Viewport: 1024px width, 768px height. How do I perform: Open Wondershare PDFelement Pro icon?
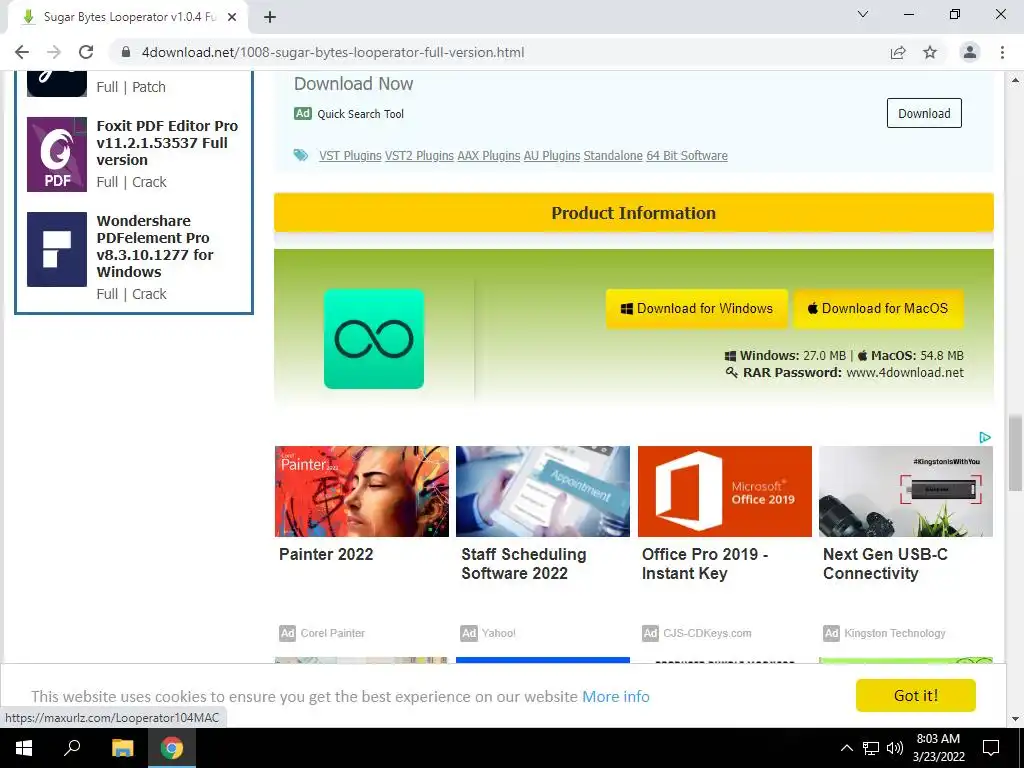[57, 249]
